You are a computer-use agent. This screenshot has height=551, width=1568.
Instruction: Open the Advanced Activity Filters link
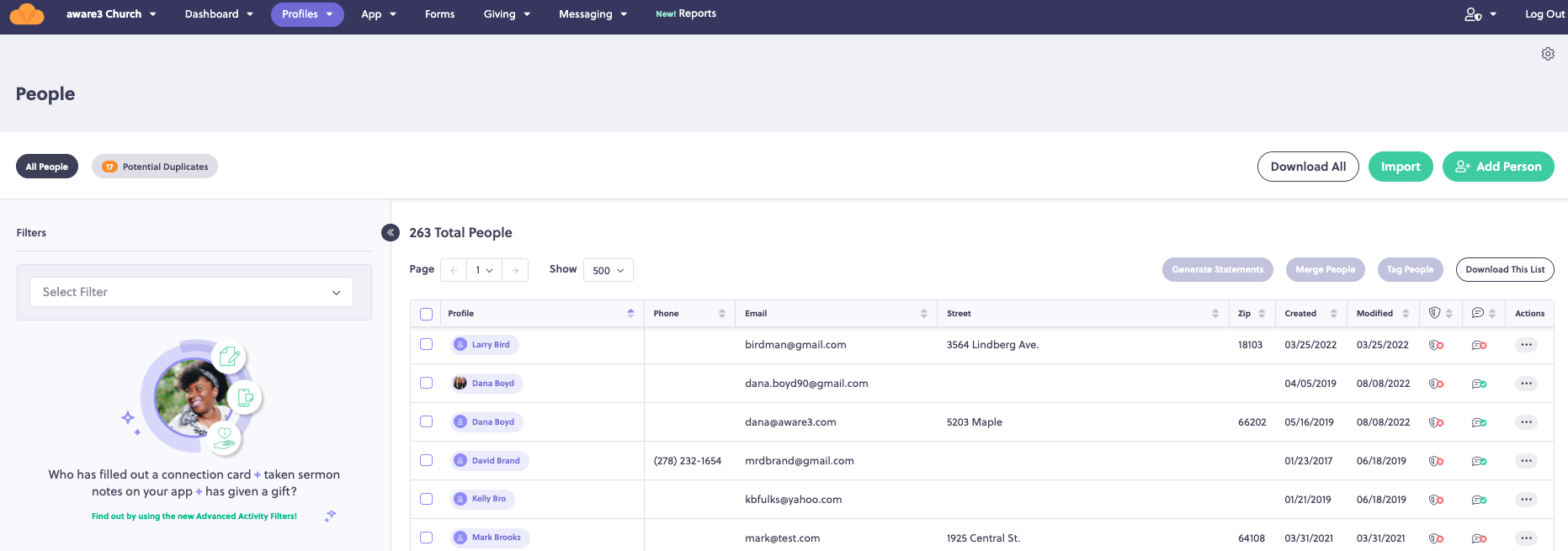click(x=194, y=517)
